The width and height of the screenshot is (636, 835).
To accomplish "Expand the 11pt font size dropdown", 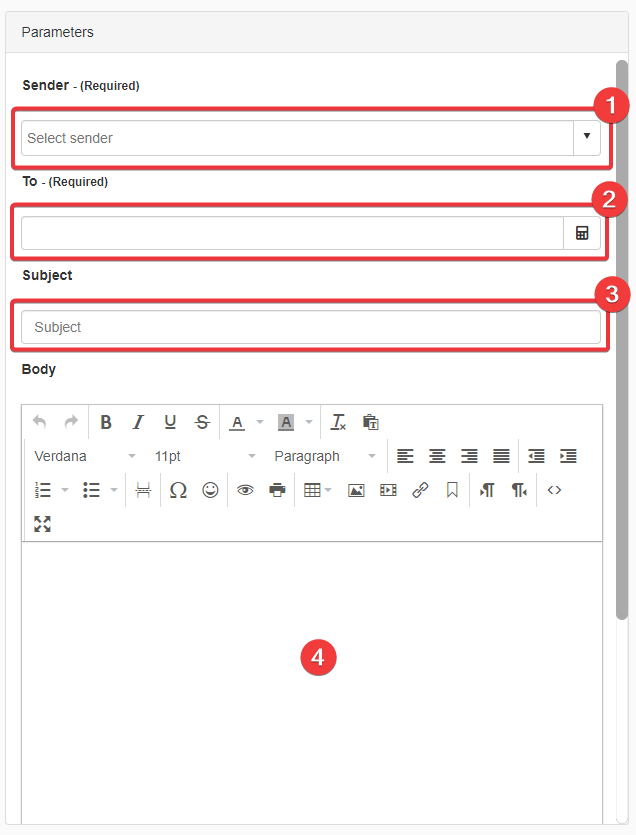I will tap(205, 456).
